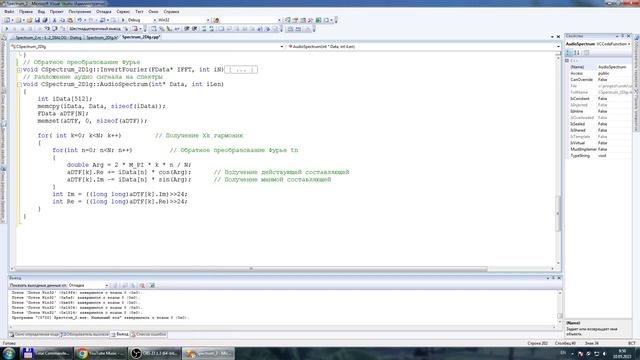Click the Property Pages icon in Properties panel
The image size is (640, 360).
click(x=586, y=53)
